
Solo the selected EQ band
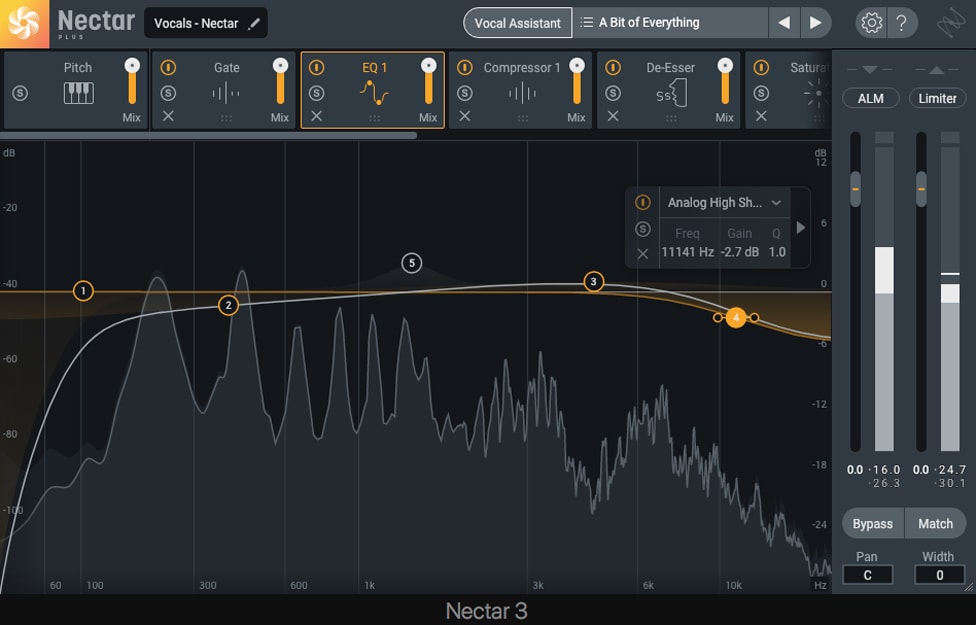click(x=642, y=229)
